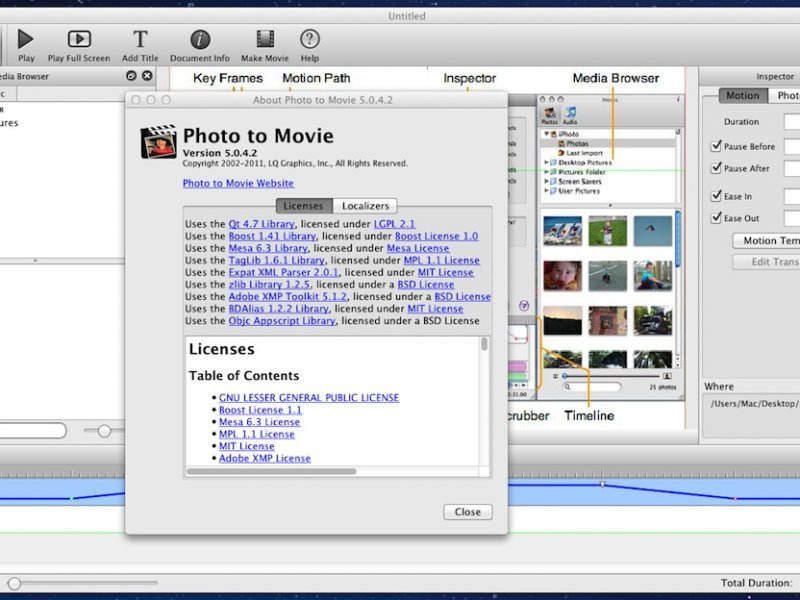Jump to Adobe XMP License section
This screenshot has width=800, height=600.
pyautogui.click(x=264, y=459)
